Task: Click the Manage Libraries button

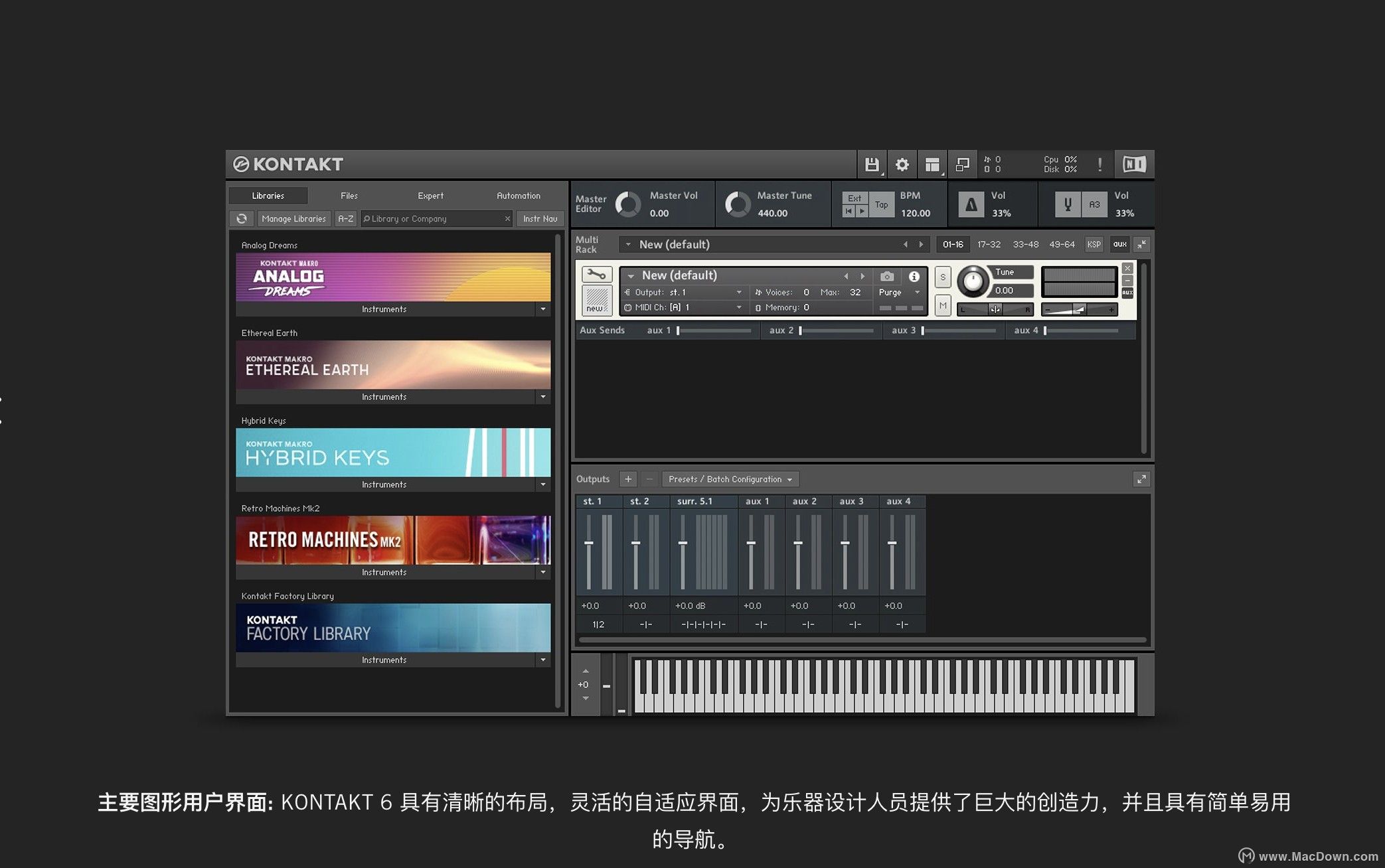Action: tap(293, 218)
